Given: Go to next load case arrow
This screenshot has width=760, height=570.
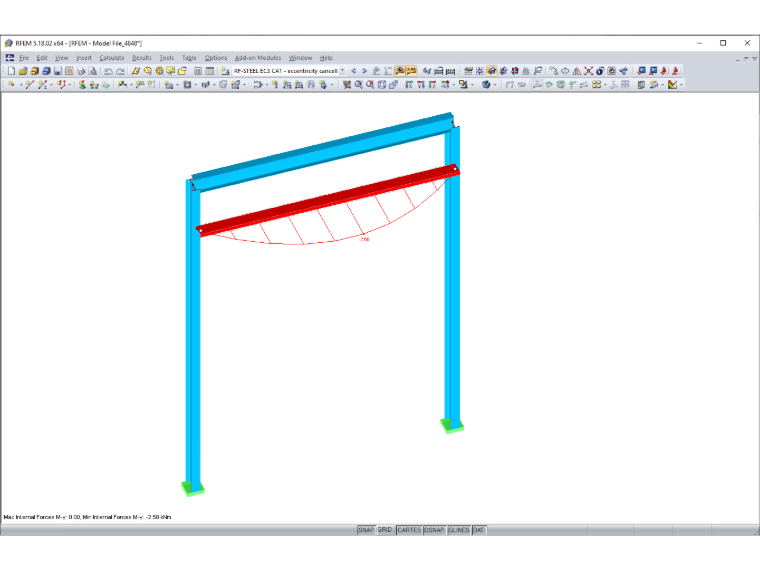Looking at the screenshot, I should (x=364, y=71).
